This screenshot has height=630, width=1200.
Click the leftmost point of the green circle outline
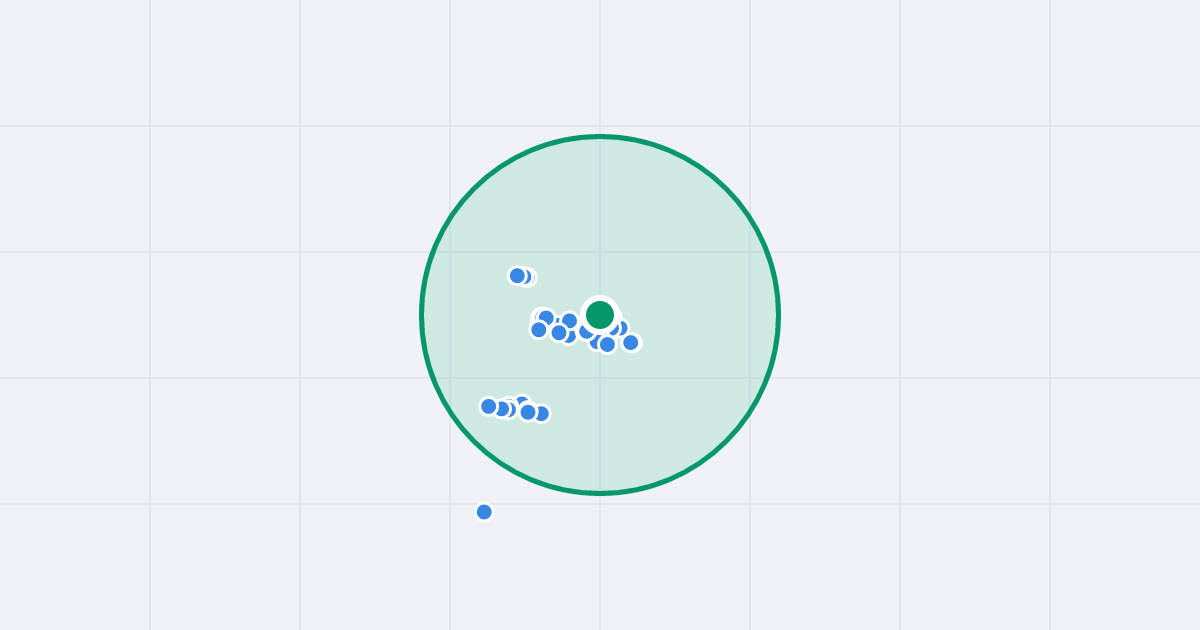pos(422,315)
